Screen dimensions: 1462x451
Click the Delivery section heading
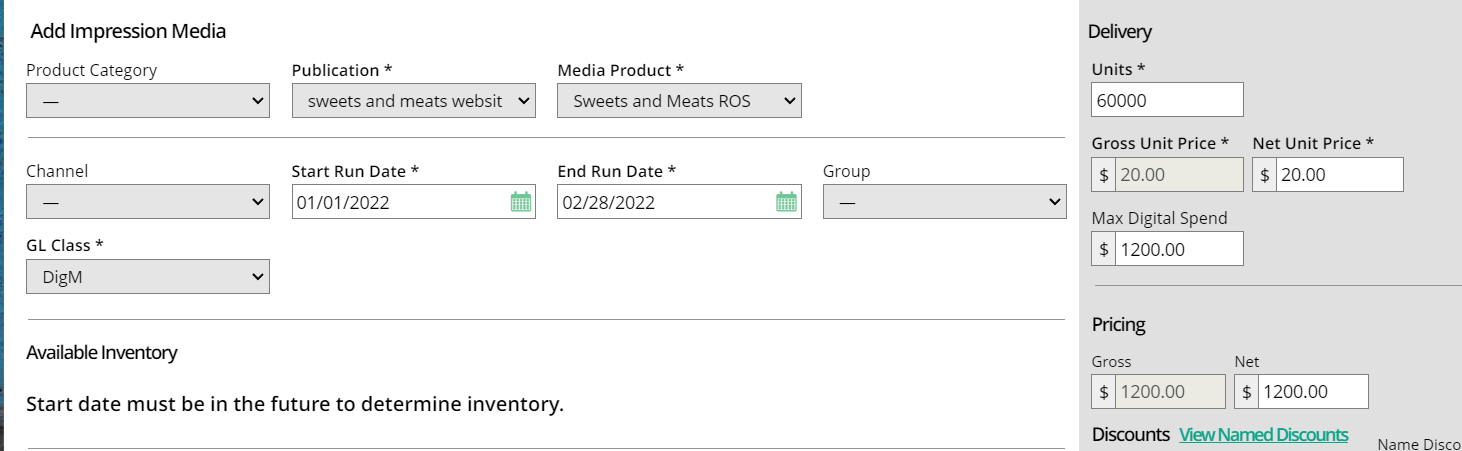pyautogui.click(x=1119, y=31)
